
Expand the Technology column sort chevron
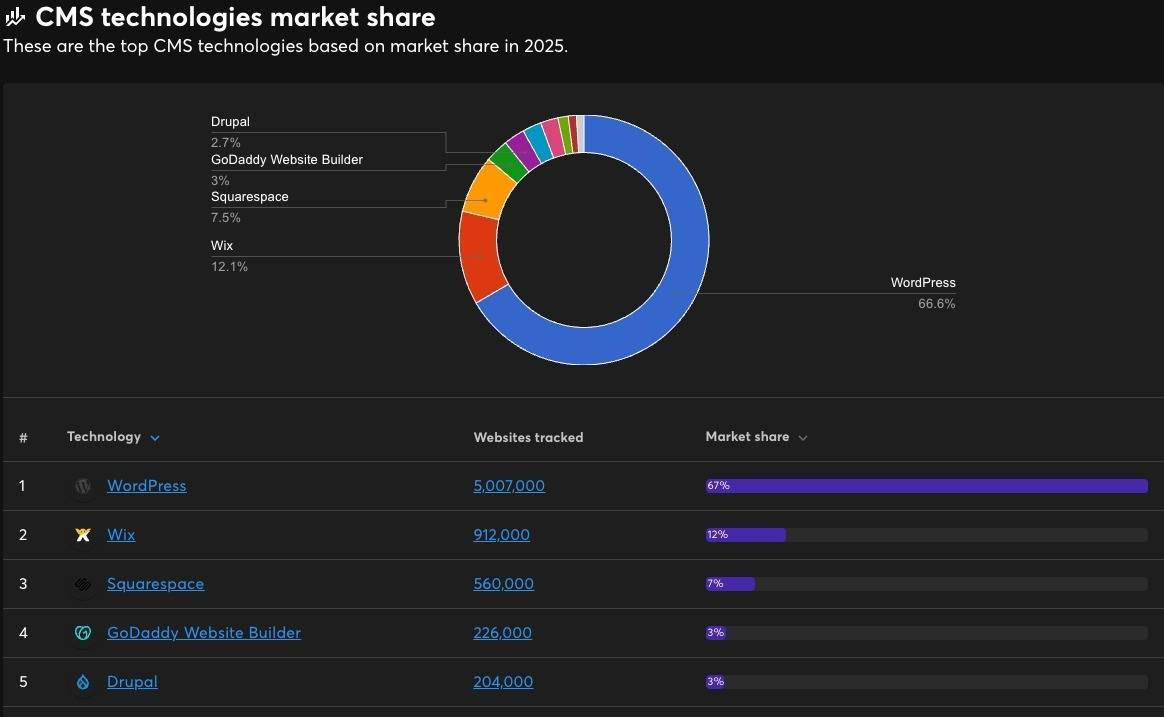click(155, 438)
